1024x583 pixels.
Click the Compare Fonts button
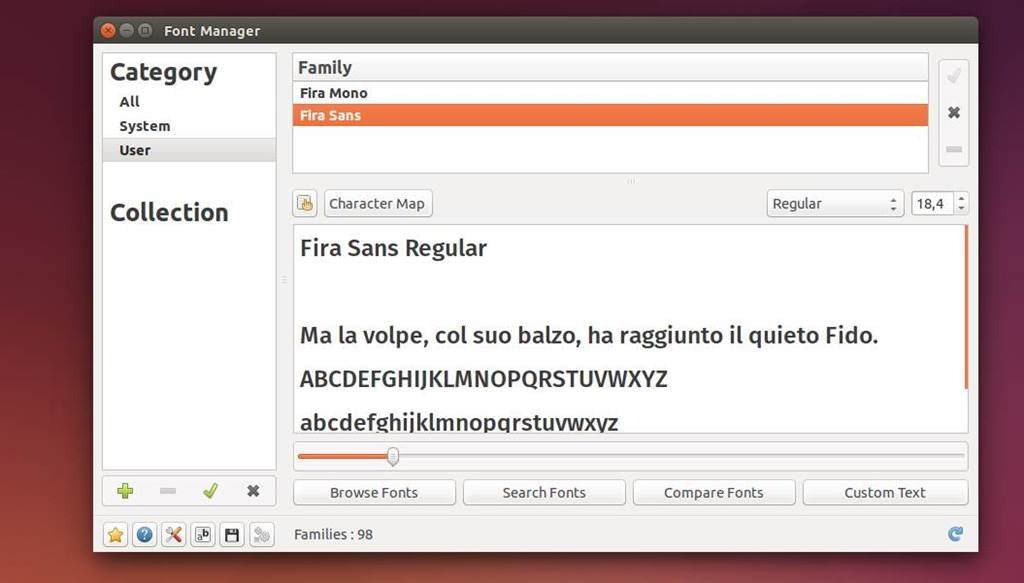click(714, 493)
